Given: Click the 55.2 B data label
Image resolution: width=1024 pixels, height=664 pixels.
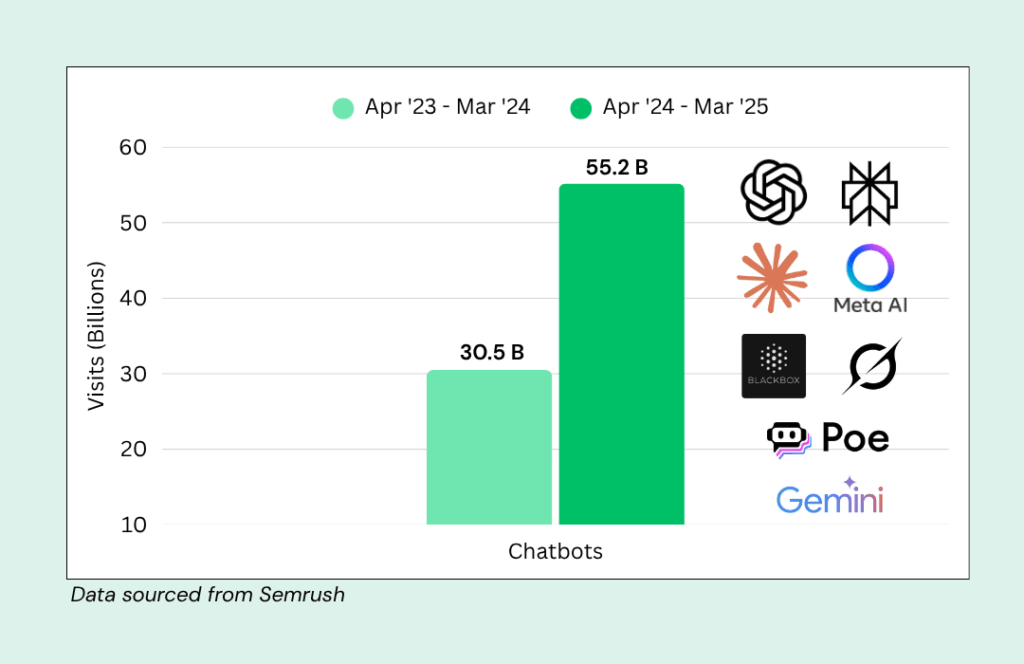Looking at the screenshot, I should [x=617, y=168].
